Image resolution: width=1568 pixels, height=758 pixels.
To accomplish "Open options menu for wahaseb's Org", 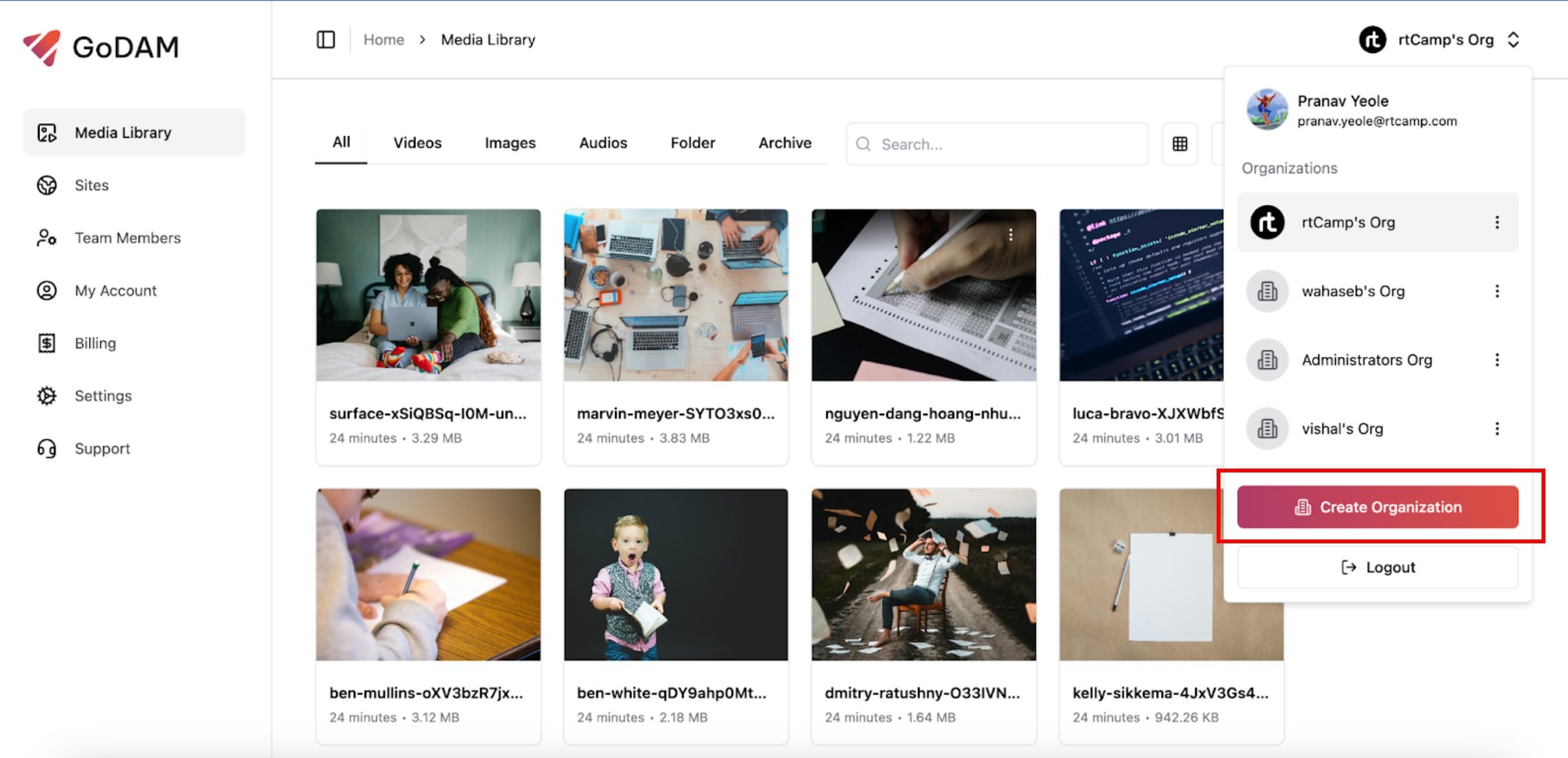I will point(1497,291).
